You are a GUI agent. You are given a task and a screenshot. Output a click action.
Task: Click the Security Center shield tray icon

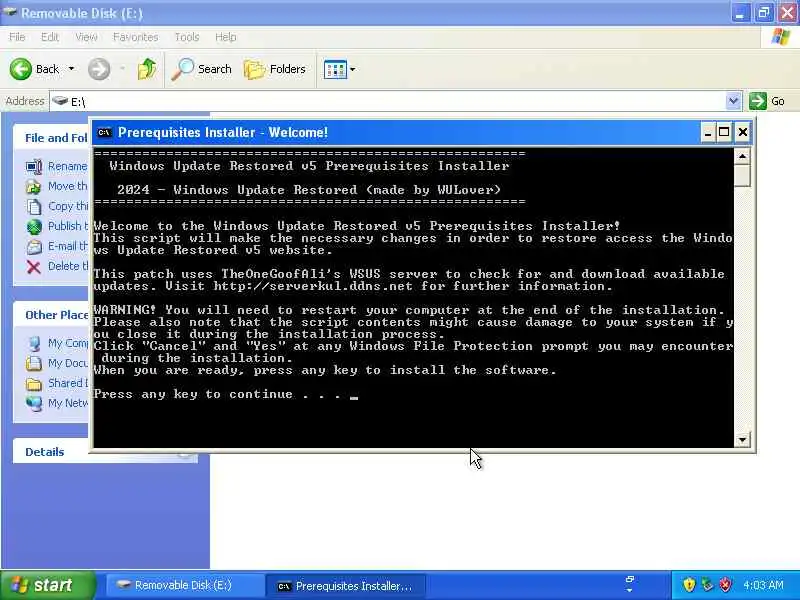click(x=689, y=585)
